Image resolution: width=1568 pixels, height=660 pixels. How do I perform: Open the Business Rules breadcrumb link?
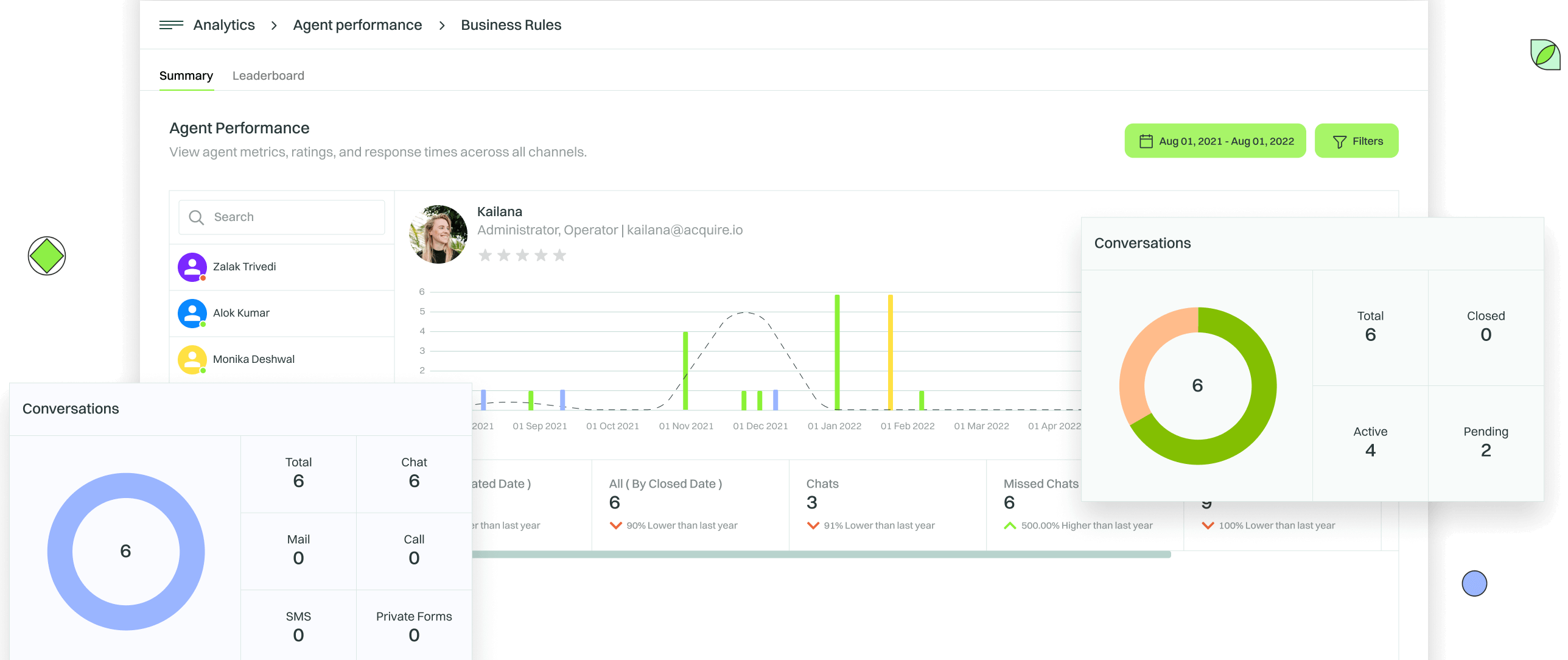(x=511, y=25)
